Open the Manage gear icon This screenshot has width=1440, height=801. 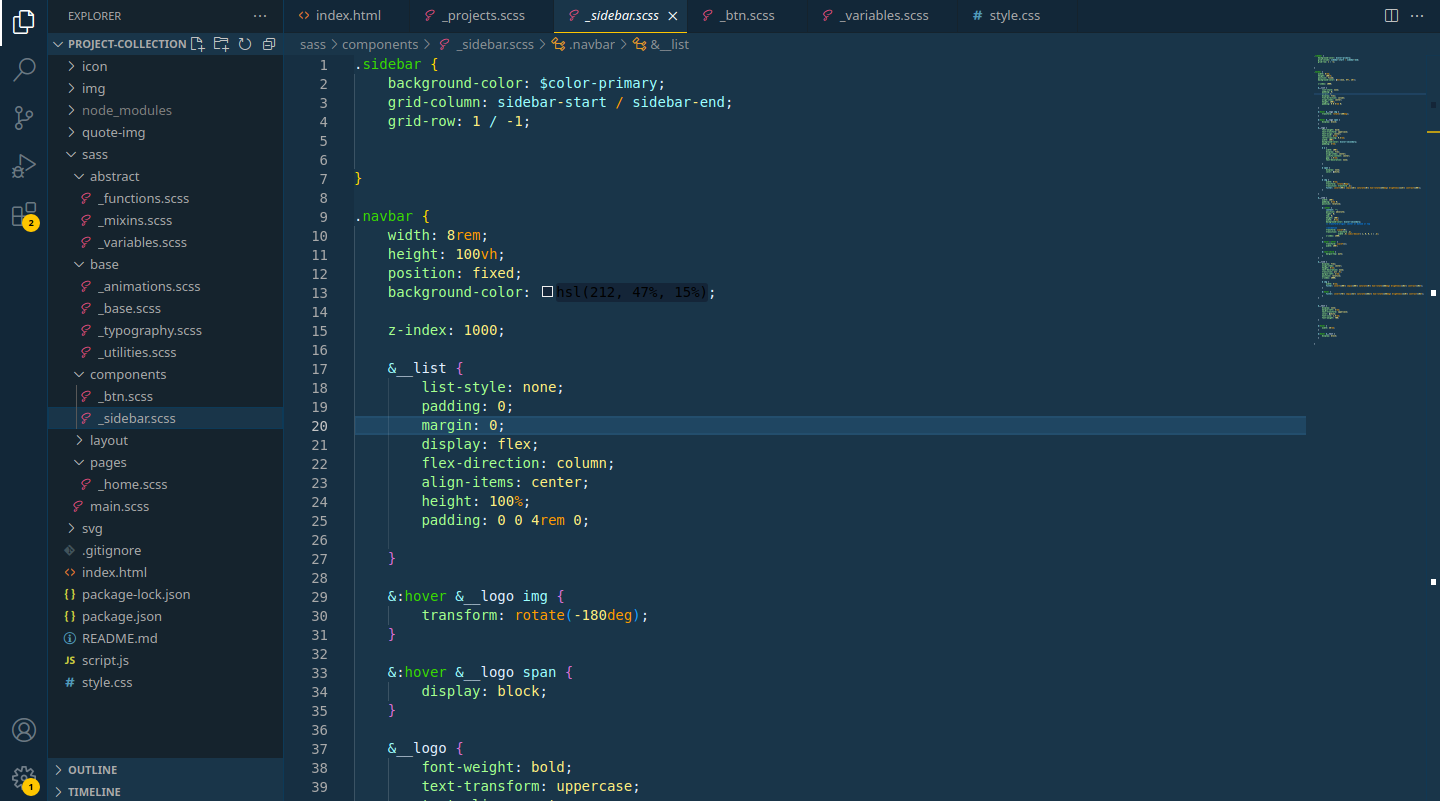[x=24, y=778]
